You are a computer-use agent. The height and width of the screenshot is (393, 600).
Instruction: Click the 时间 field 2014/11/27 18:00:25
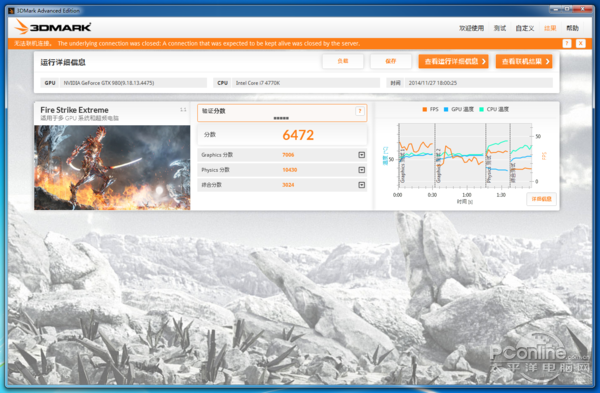(470, 83)
